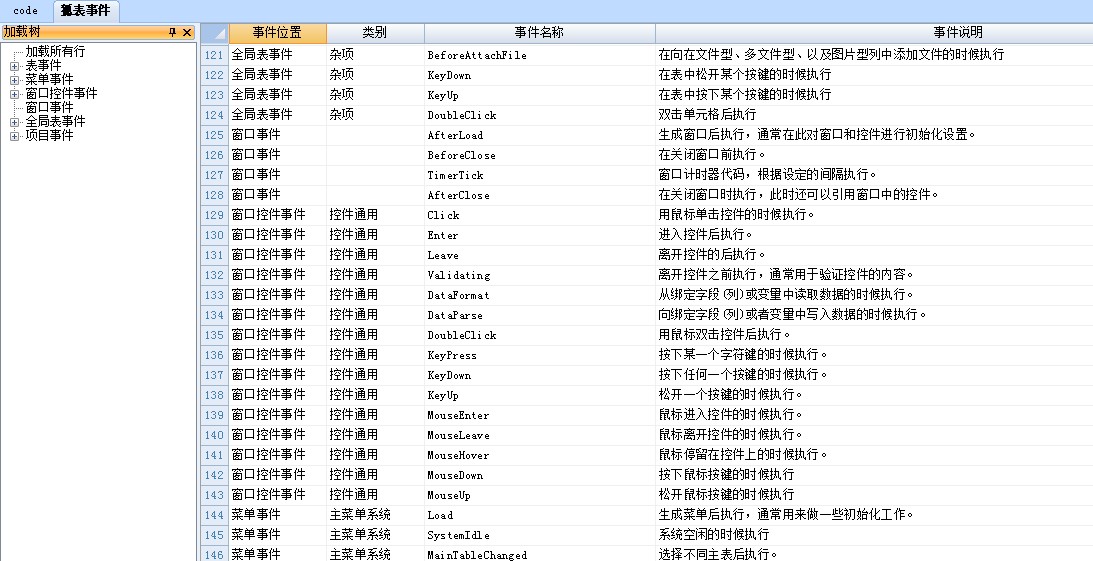The width and height of the screenshot is (1093, 561).
Task: Select 加载所有行 in the load tree
Action: [x=55, y=52]
